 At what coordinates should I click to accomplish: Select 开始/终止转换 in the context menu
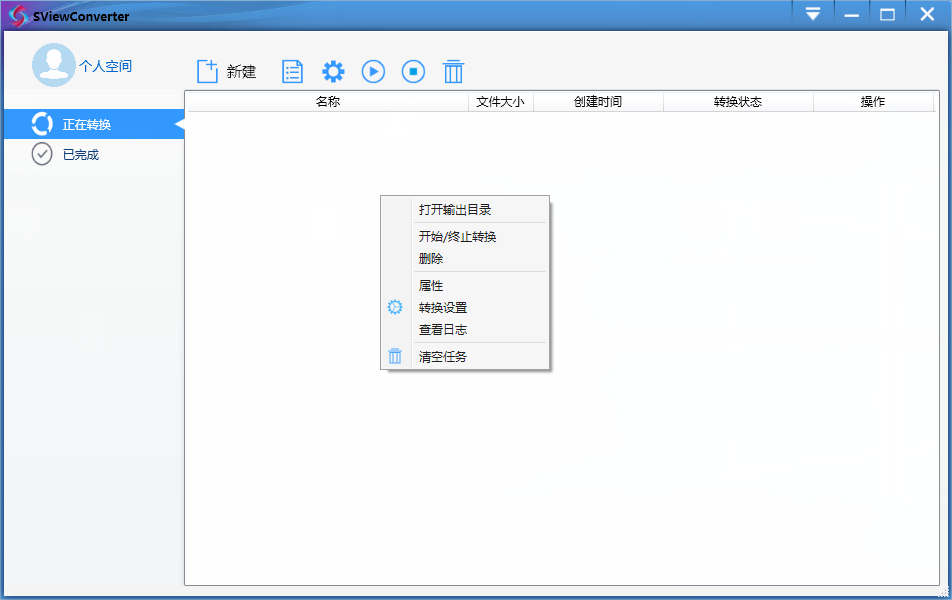pos(458,237)
